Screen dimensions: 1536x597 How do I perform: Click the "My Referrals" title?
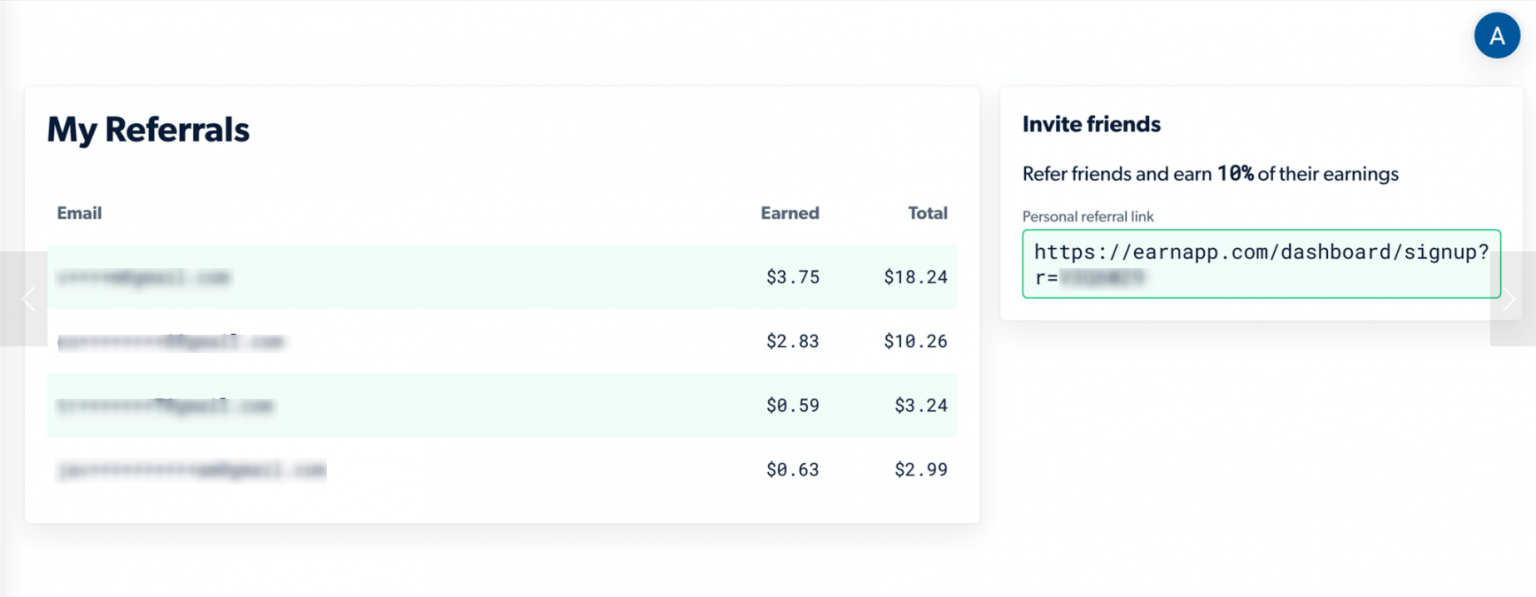(x=148, y=130)
